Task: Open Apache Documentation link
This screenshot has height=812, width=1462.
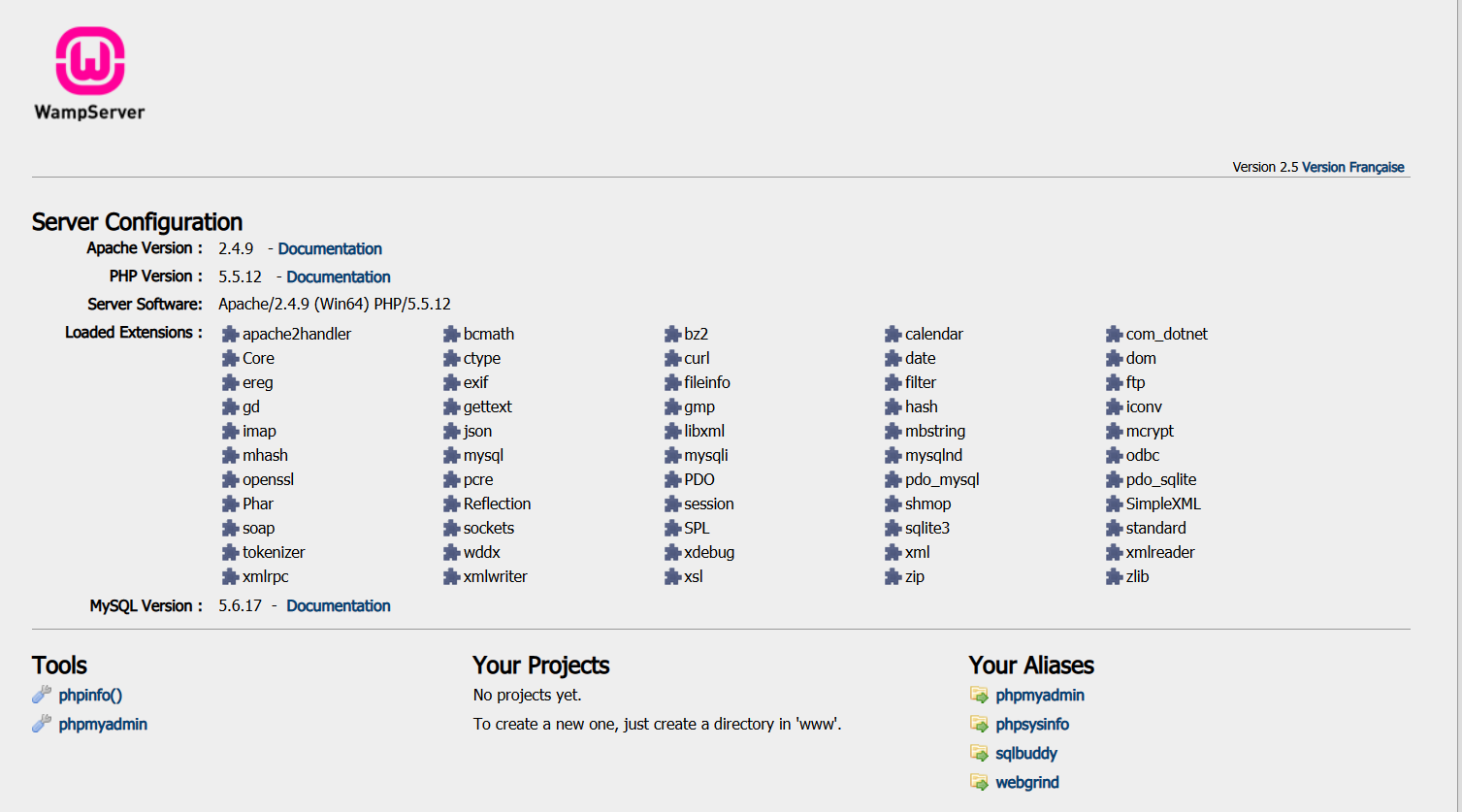Action: (330, 248)
